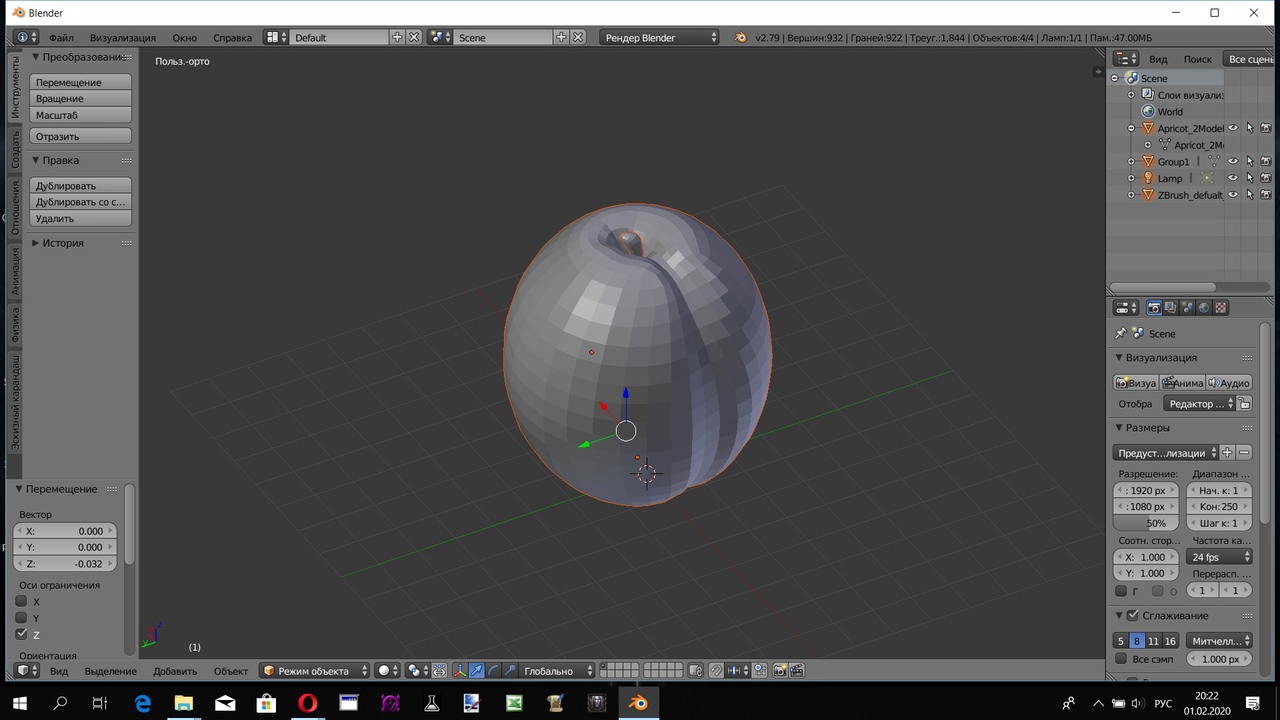Click the Lamp object icon in outliner
1280x720 pixels.
click(x=1148, y=178)
